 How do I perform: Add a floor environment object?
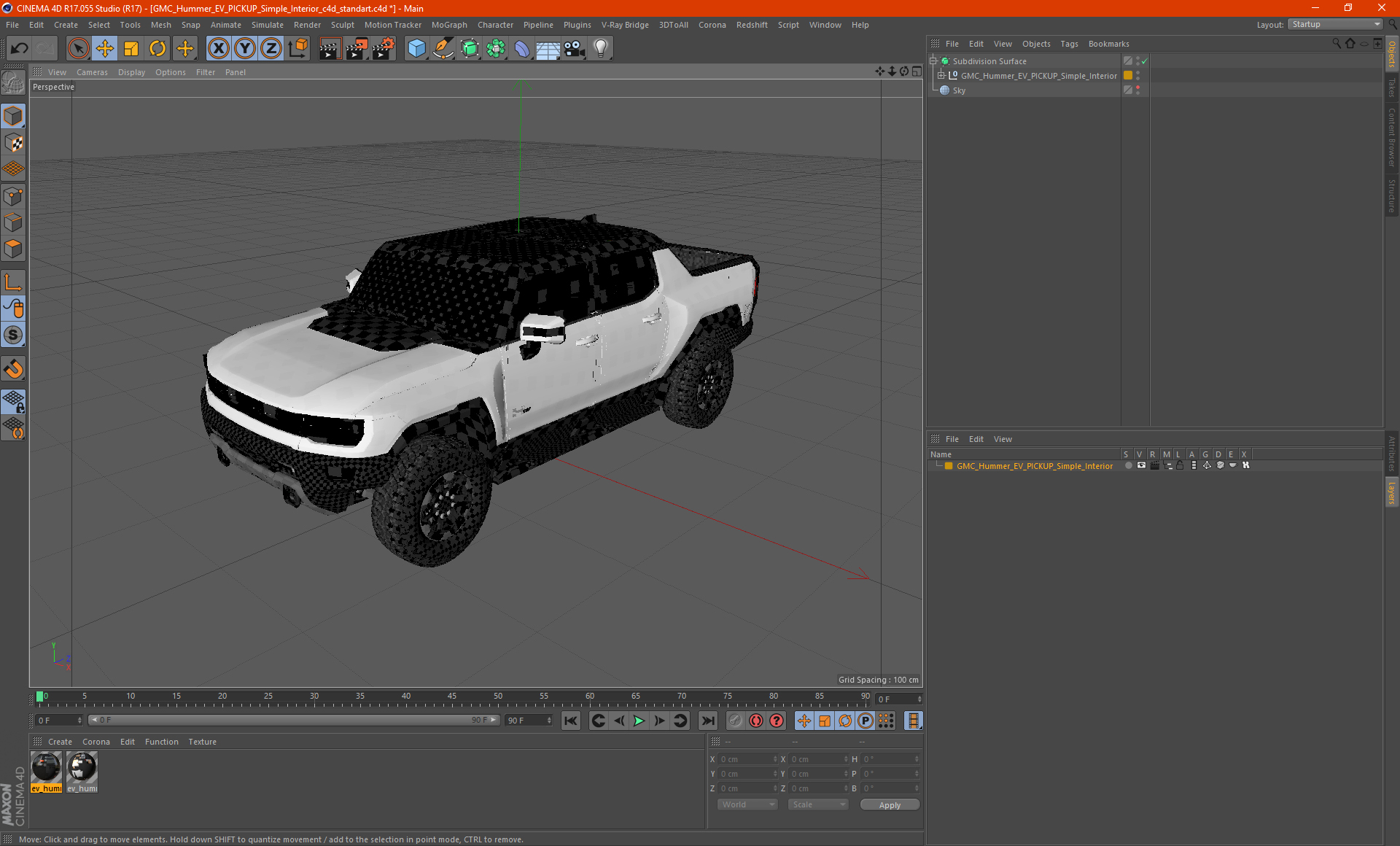tap(548, 49)
